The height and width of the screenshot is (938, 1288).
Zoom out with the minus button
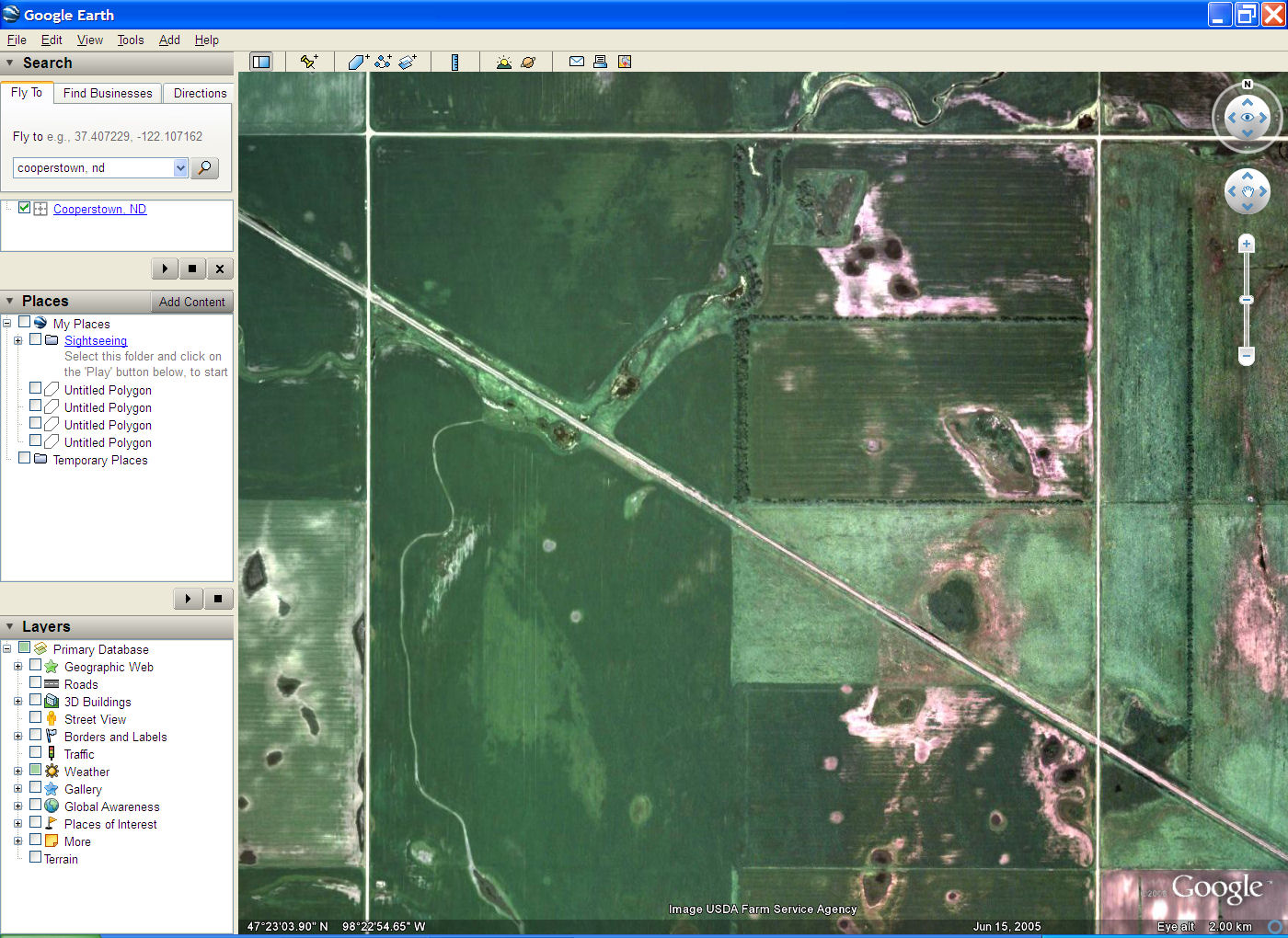click(x=1247, y=355)
